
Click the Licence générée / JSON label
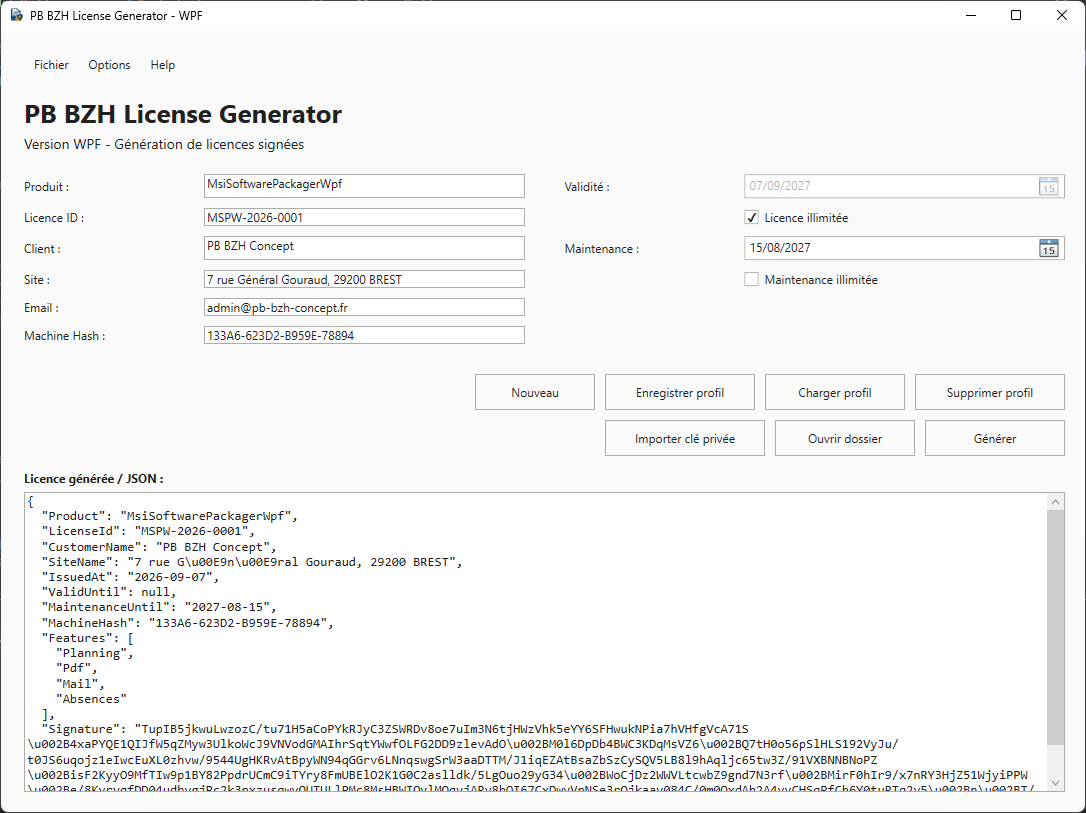tap(94, 479)
